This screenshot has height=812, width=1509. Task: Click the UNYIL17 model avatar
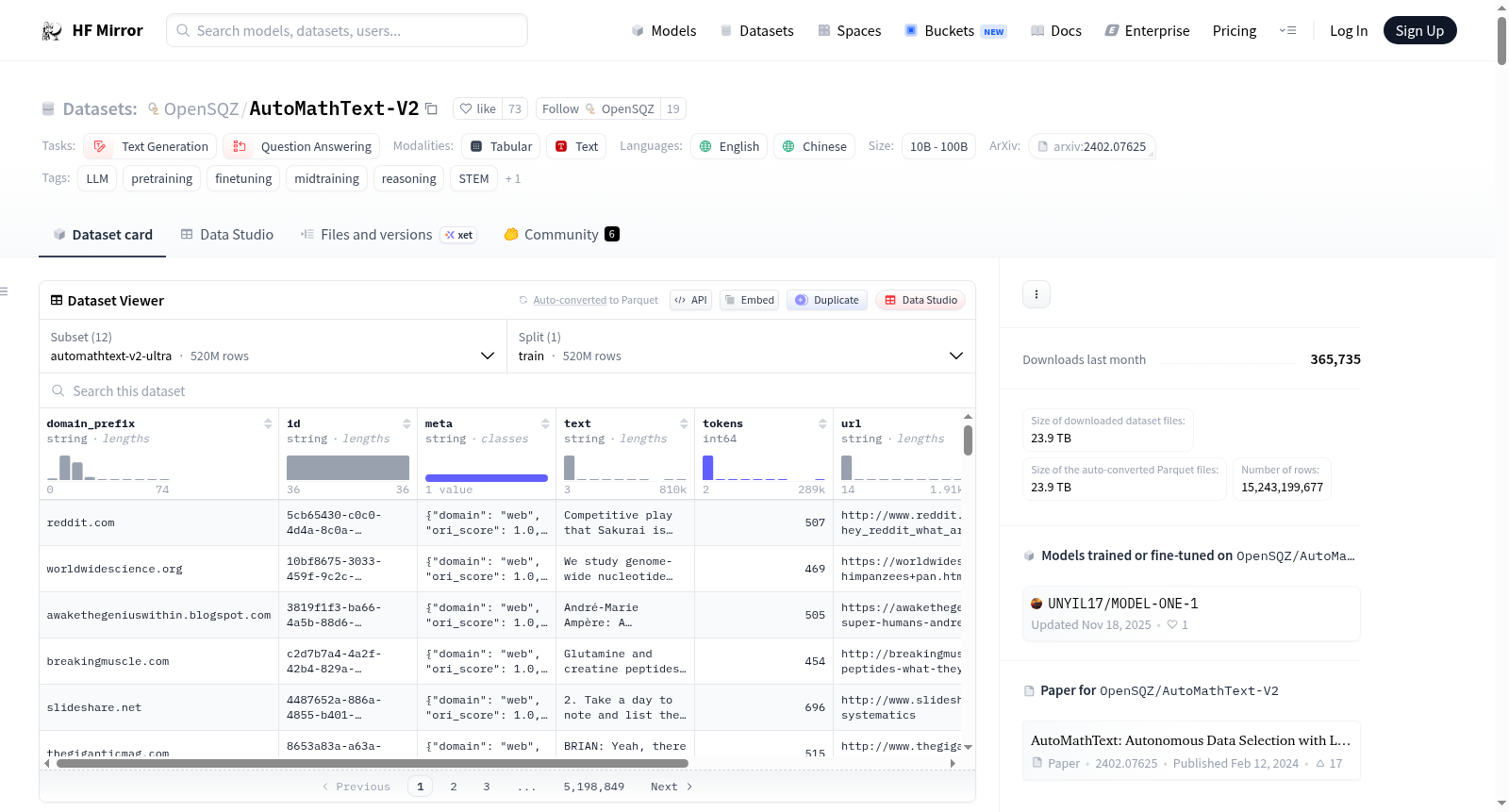pos(1036,604)
